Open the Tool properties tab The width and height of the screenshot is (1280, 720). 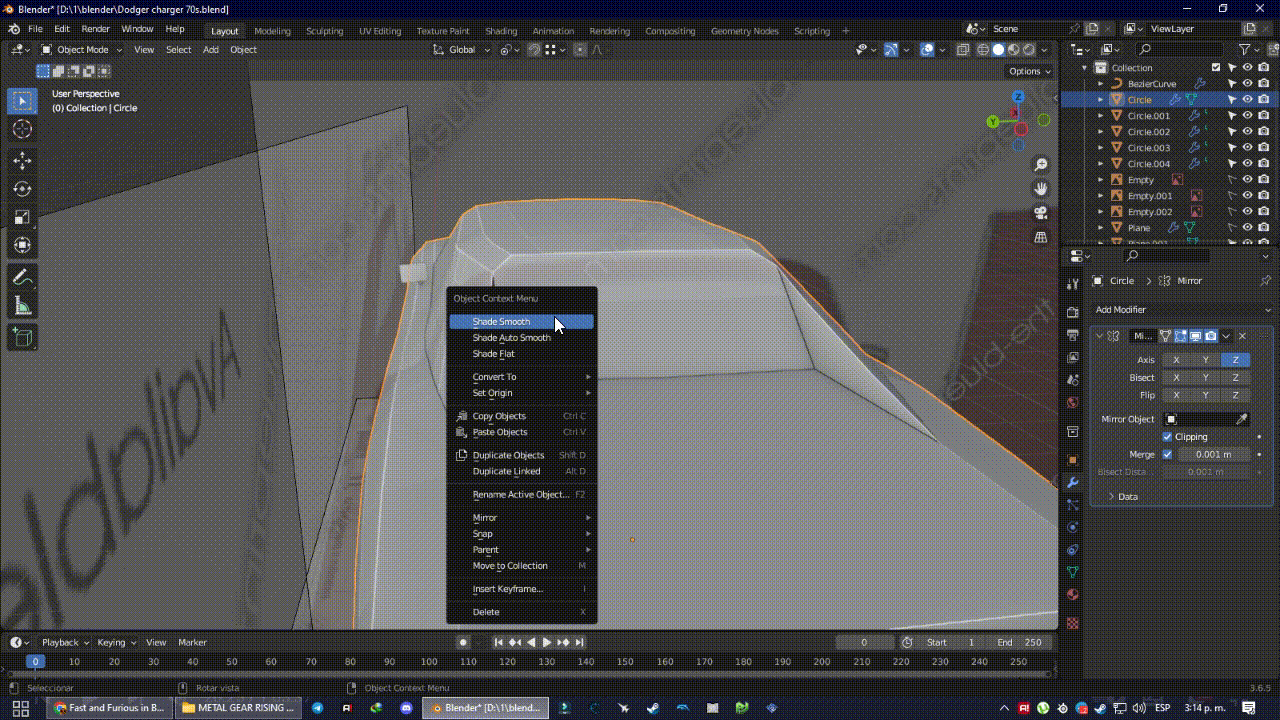1073,284
